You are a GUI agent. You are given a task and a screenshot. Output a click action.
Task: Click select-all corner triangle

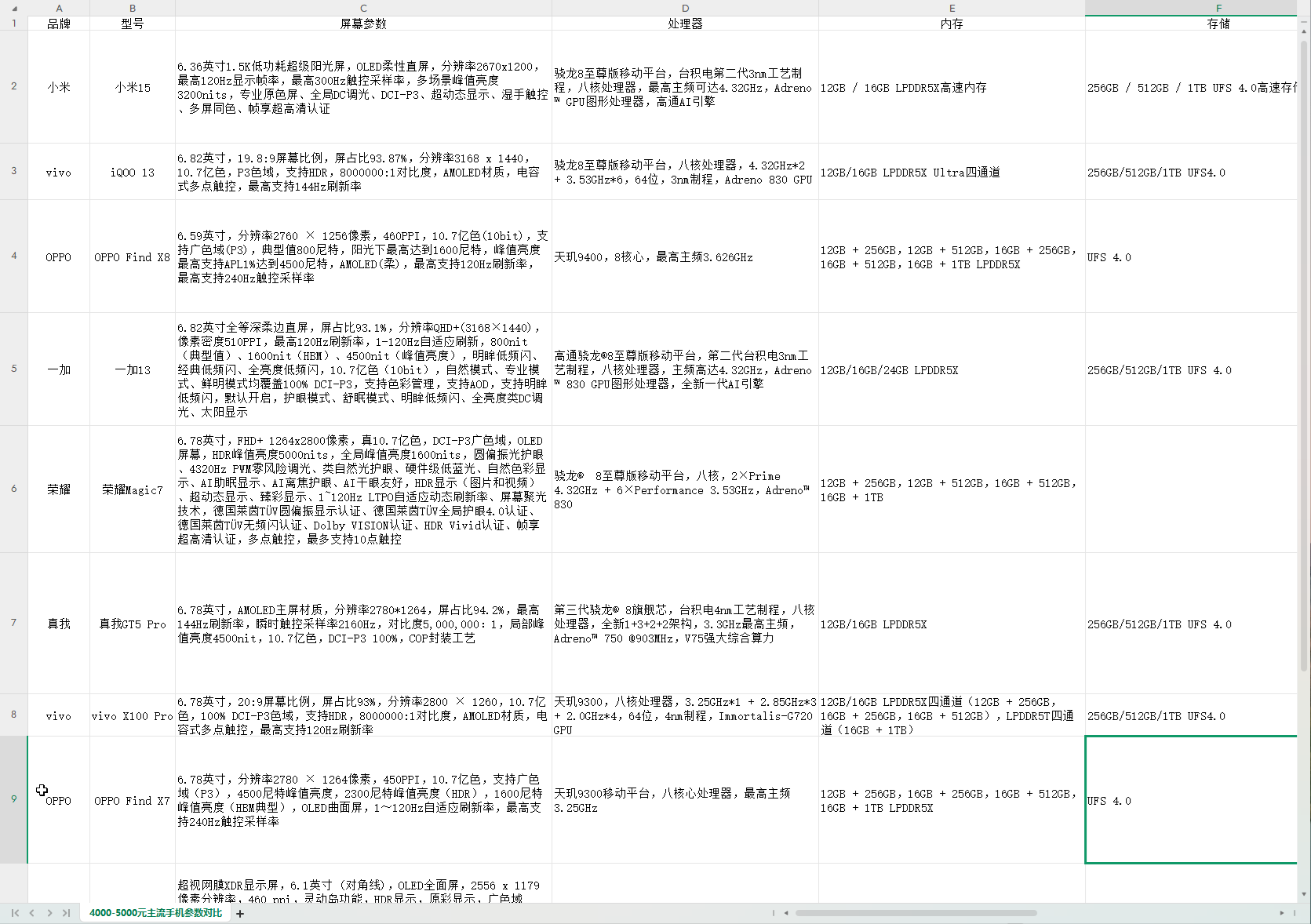coord(14,8)
